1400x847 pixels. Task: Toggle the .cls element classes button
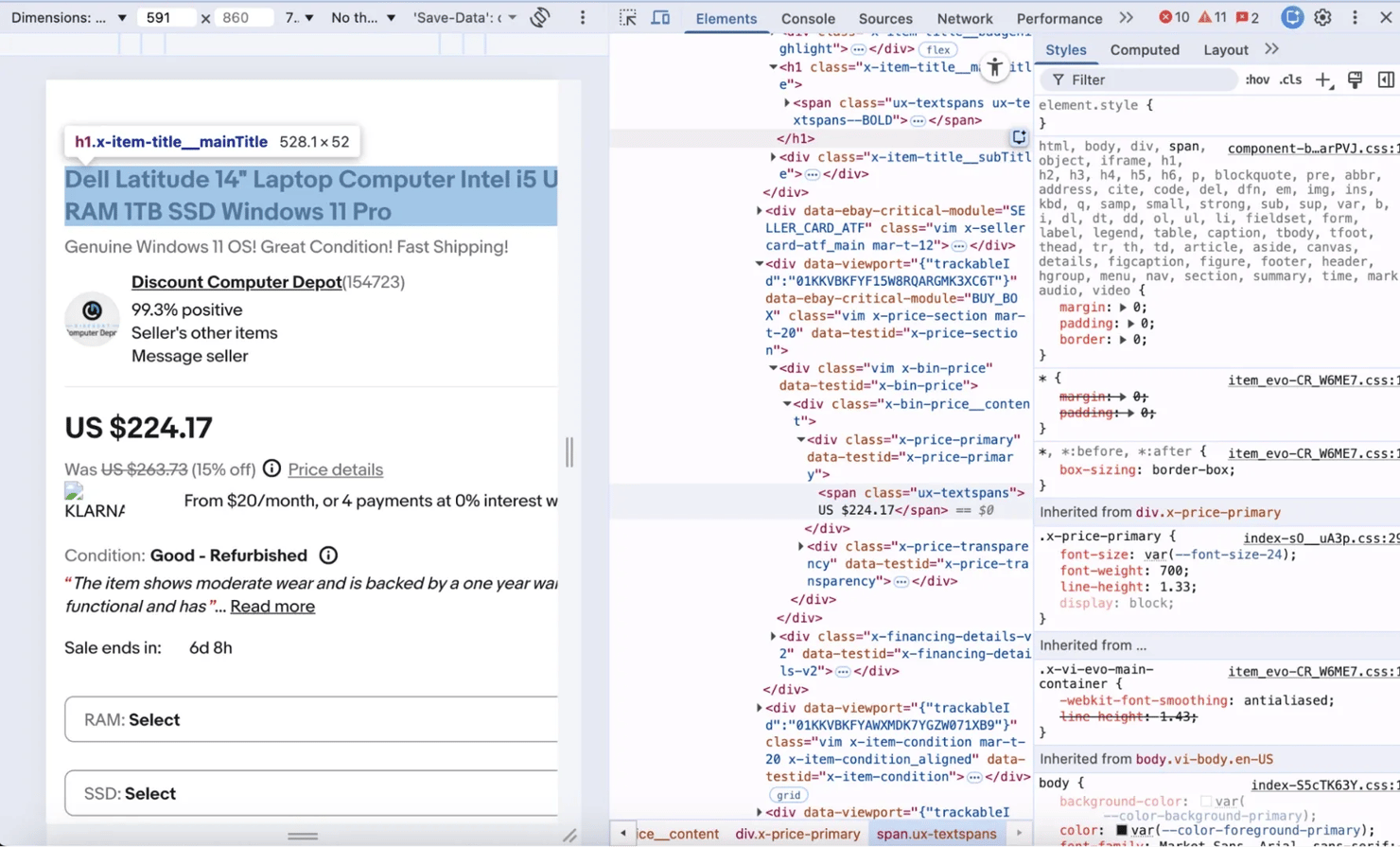[x=1290, y=80]
